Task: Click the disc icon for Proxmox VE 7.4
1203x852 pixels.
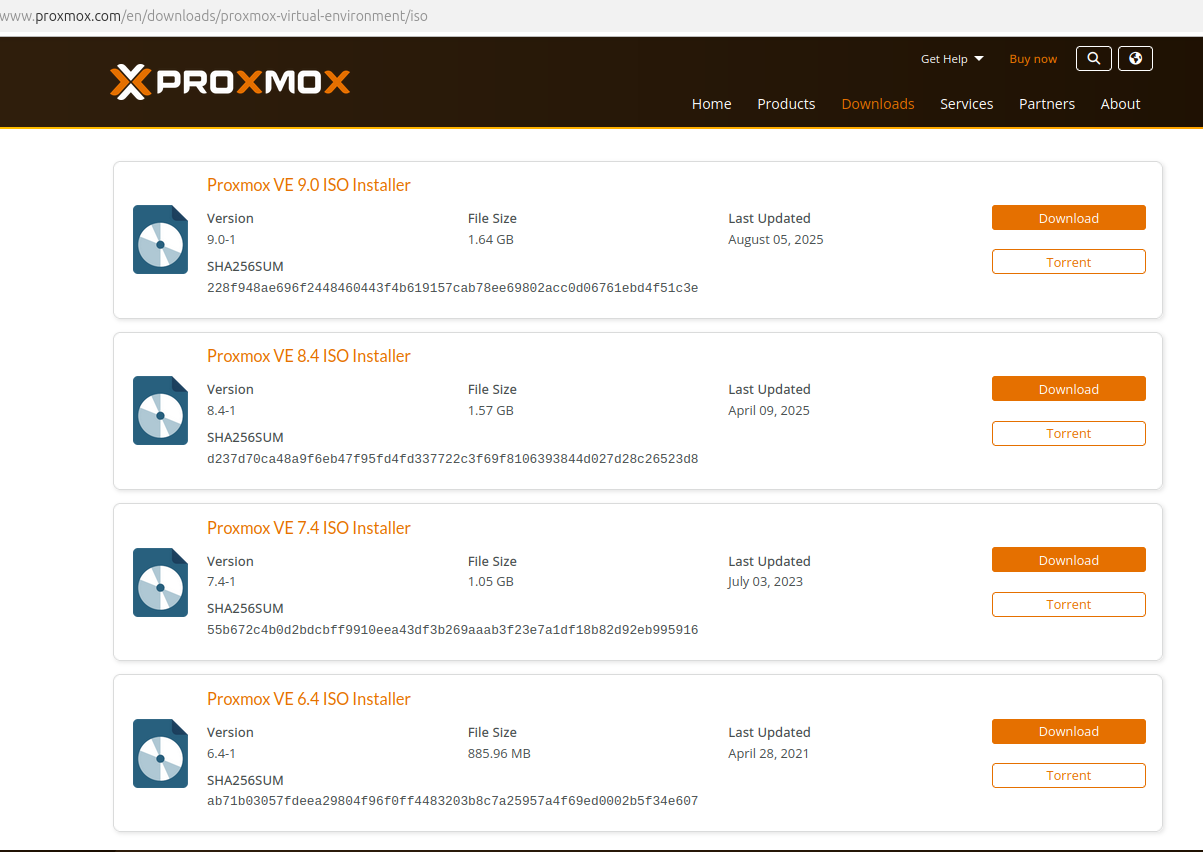Action: [160, 582]
